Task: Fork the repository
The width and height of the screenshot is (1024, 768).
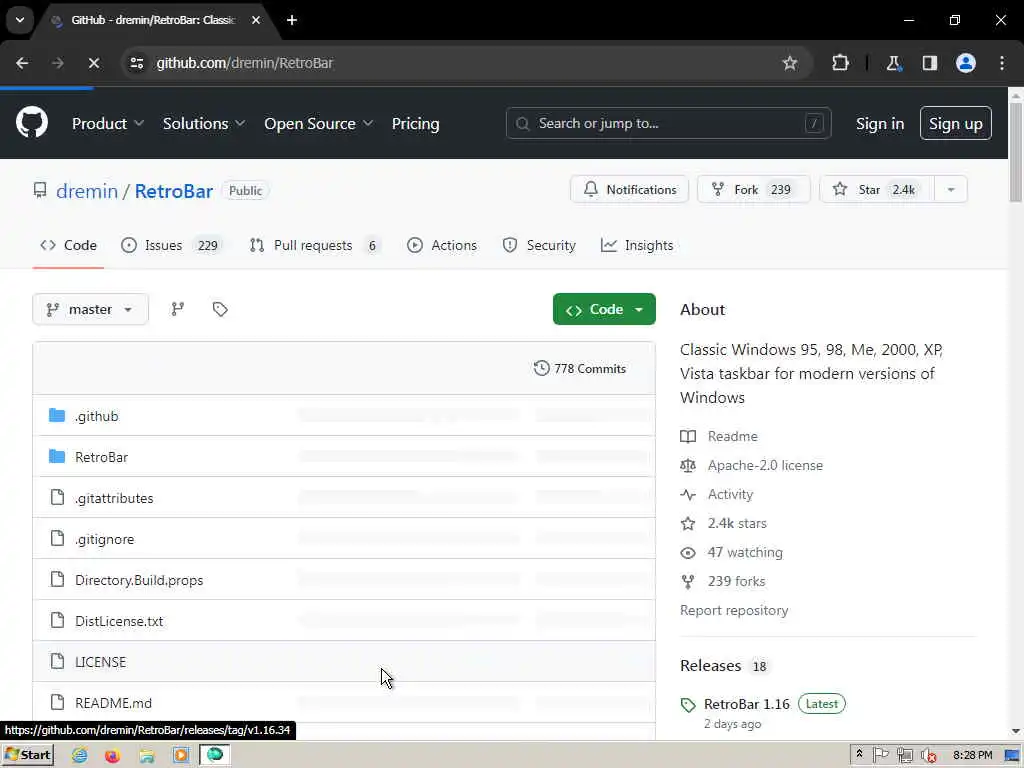Action: pos(754,189)
